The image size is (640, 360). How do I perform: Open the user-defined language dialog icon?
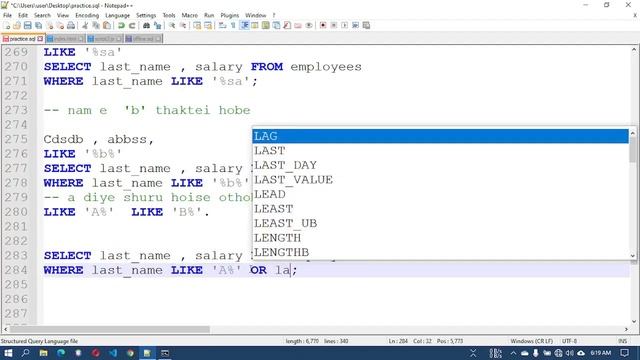click(x=255, y=25)
